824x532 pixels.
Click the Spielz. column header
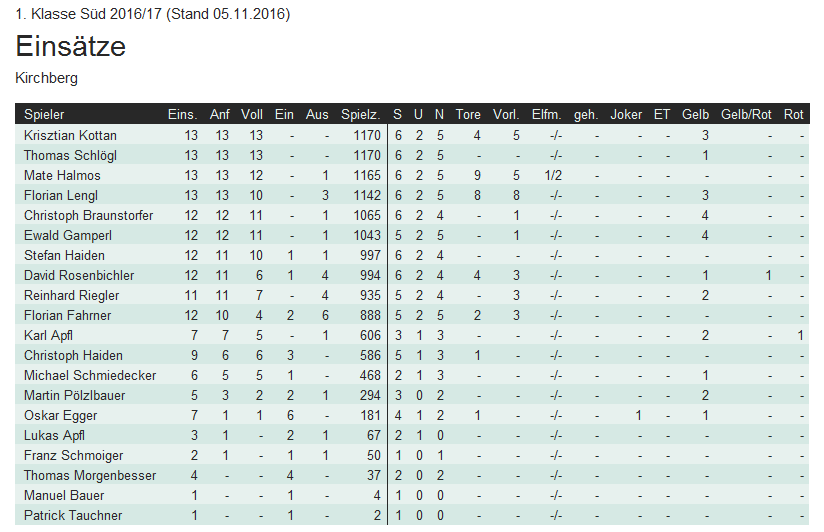[x=360, y=115]
